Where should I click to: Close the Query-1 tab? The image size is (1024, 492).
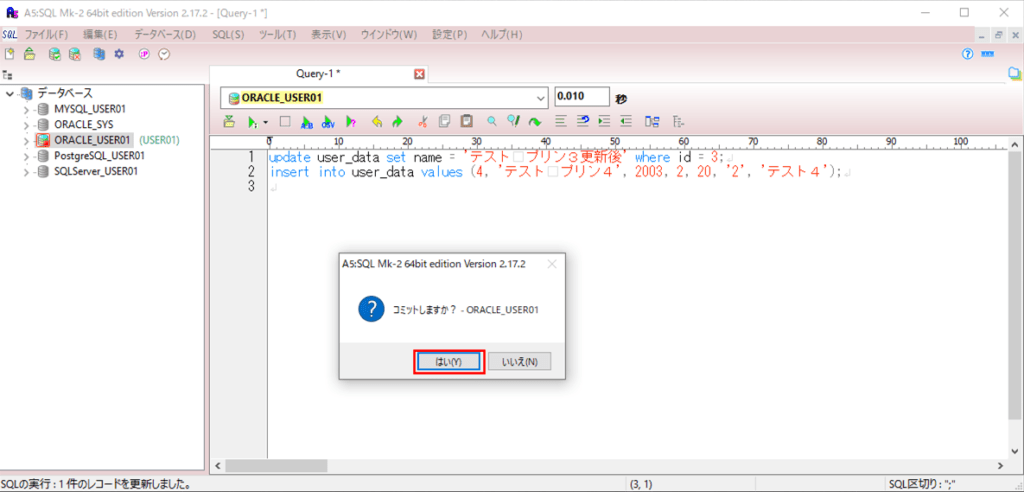[x=420, y=74]
